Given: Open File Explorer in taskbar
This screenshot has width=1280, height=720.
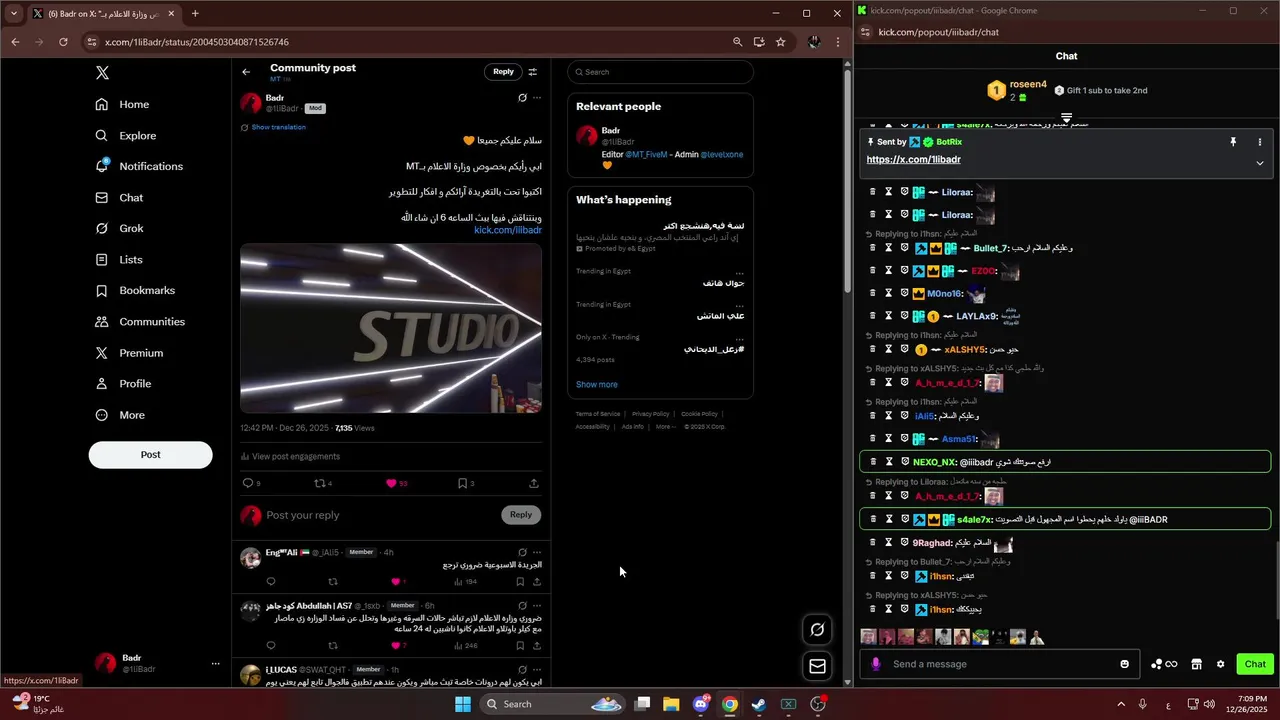Looking at the screenshot, I should [671, 704].
